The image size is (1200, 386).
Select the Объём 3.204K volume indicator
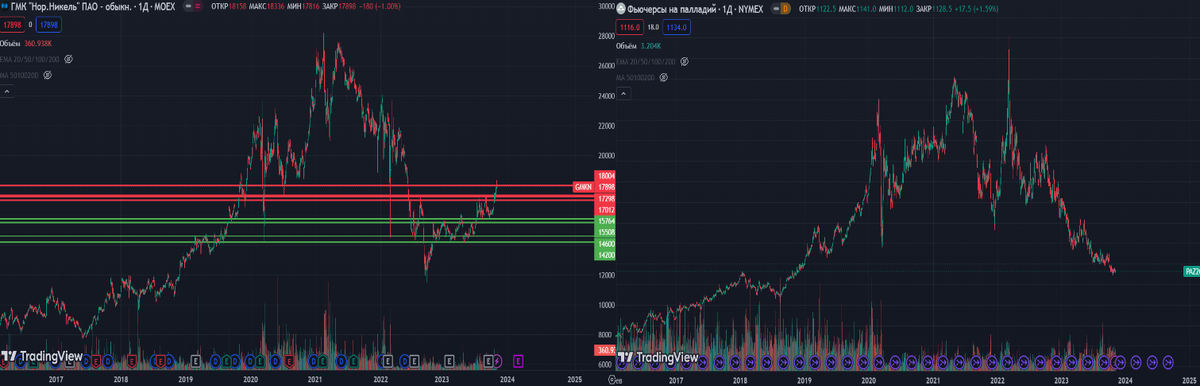pos(639,46)
